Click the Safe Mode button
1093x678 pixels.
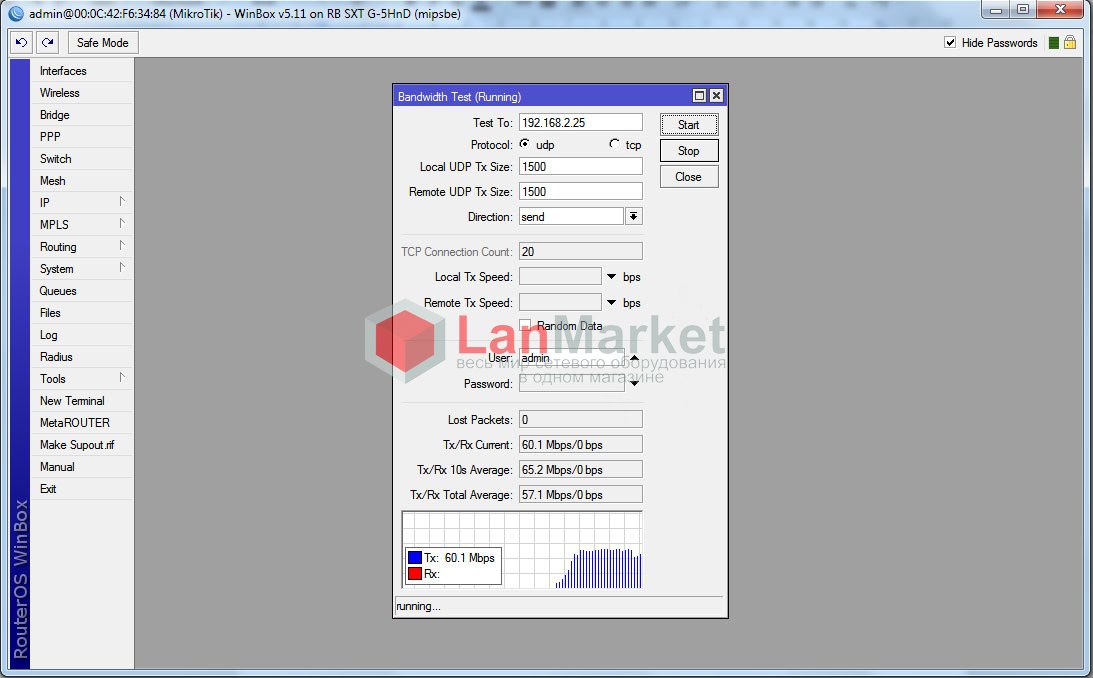[x=102, y=42]
